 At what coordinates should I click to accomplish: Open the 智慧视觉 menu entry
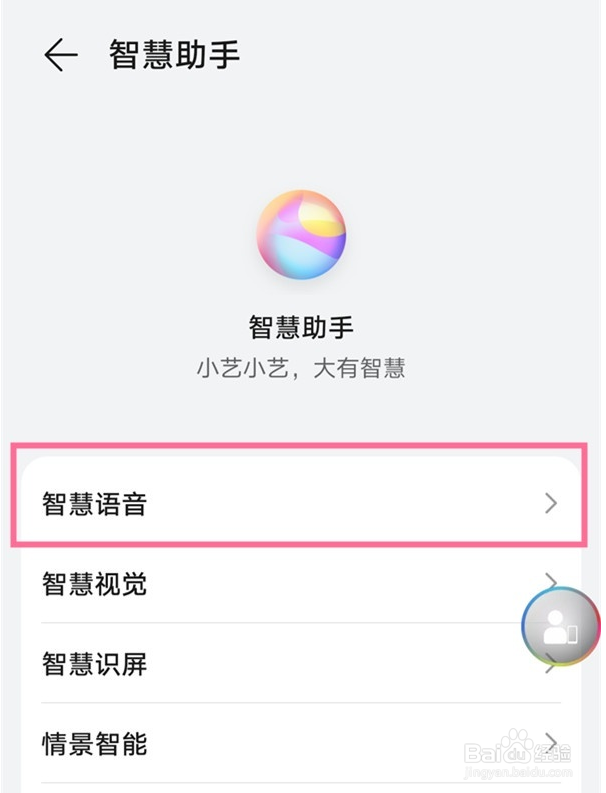pos(95,583)
